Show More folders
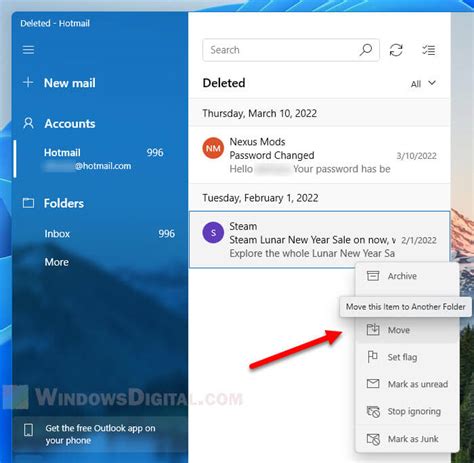474x463 pixels. pos(57,262)
